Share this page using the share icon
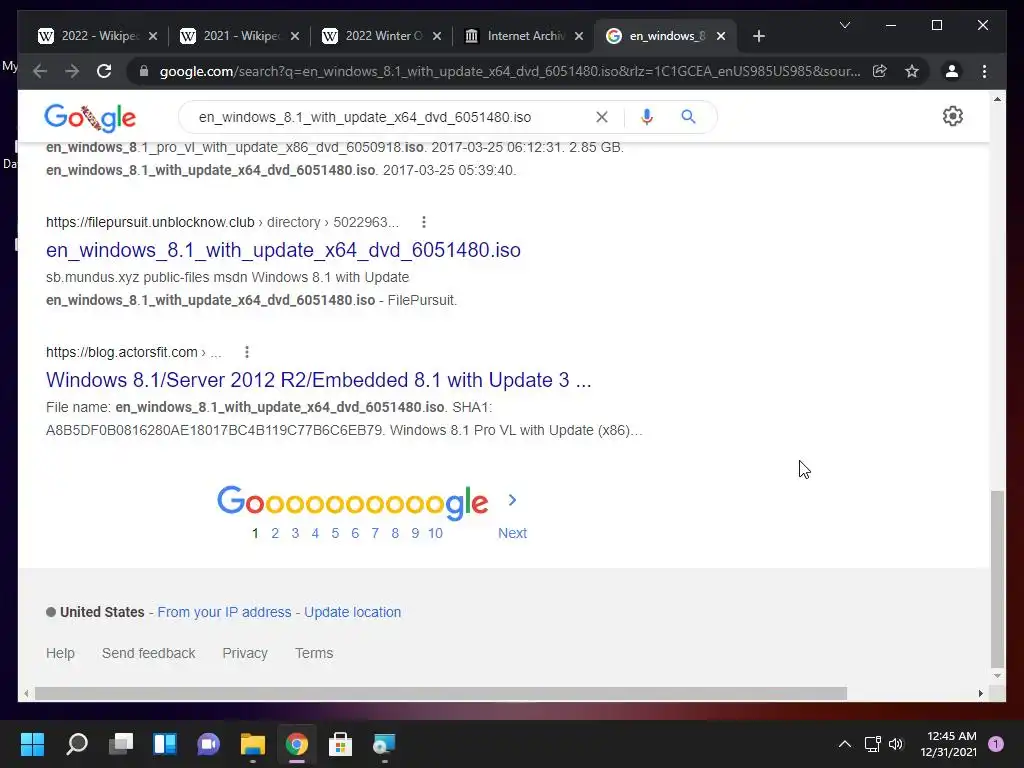 (x=880, y=71)
